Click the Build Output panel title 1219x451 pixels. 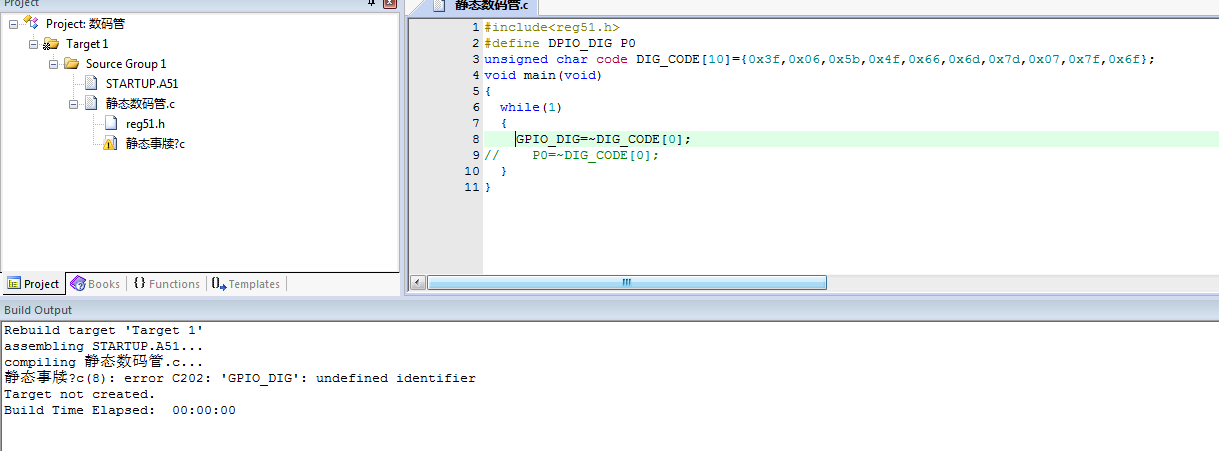pos(38,310)
